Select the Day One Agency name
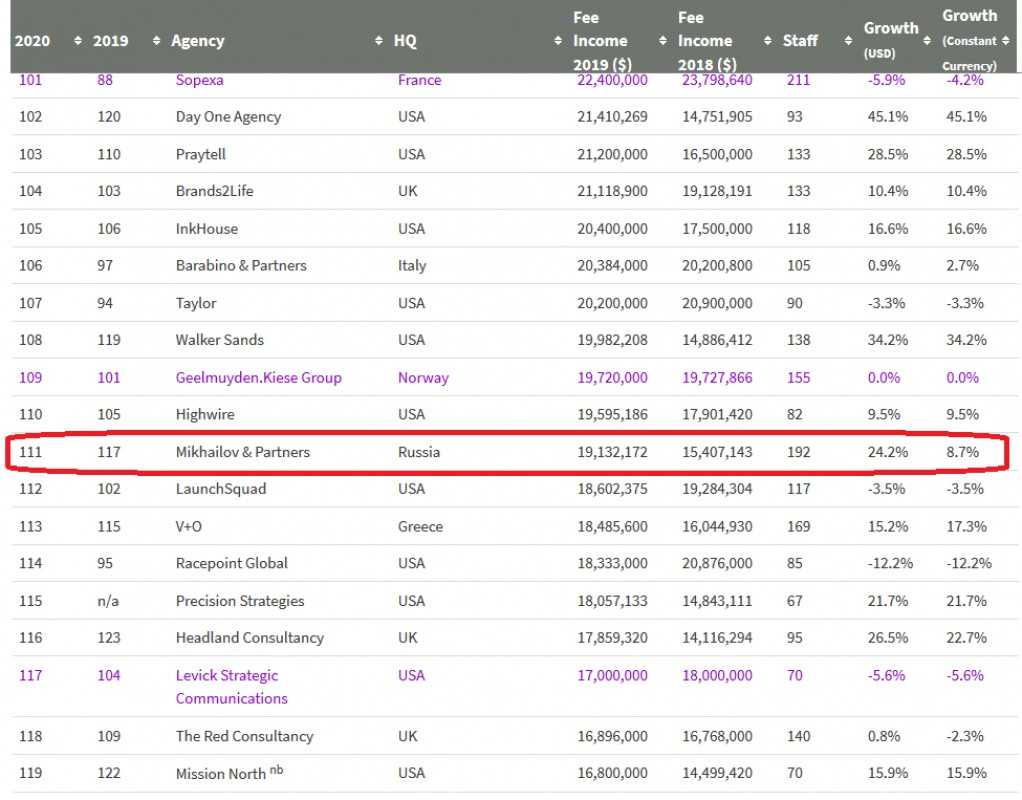Image resolution: width=1022 pixels, height=800 pixels. click(228, 117)
